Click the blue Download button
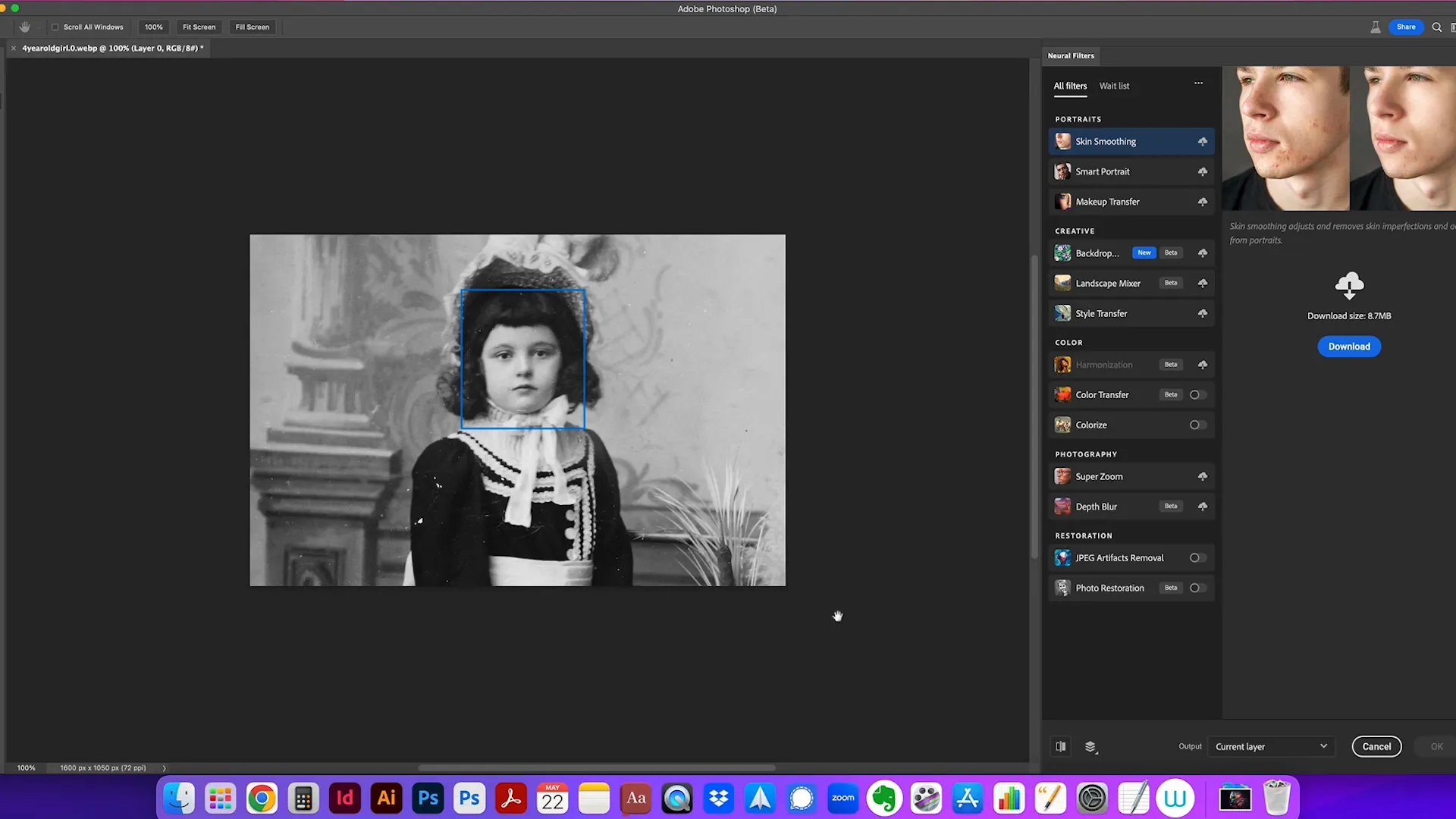1456x819 pixels. pyautogui.click(x=1349, y=347)
